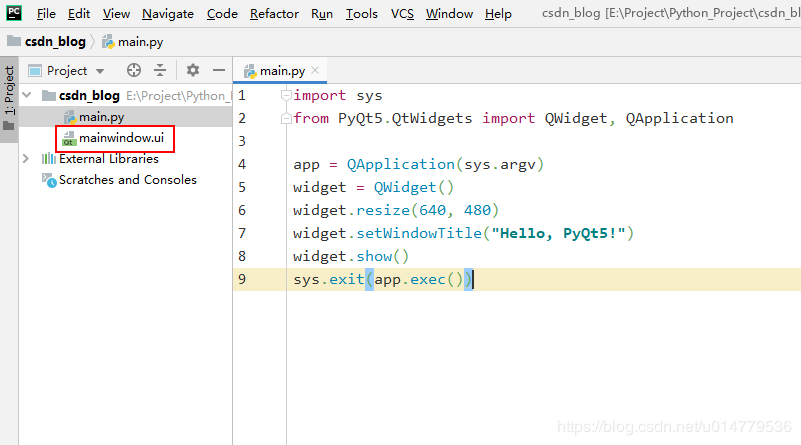Open Project panel settings gear

click(x=193, y=70)
